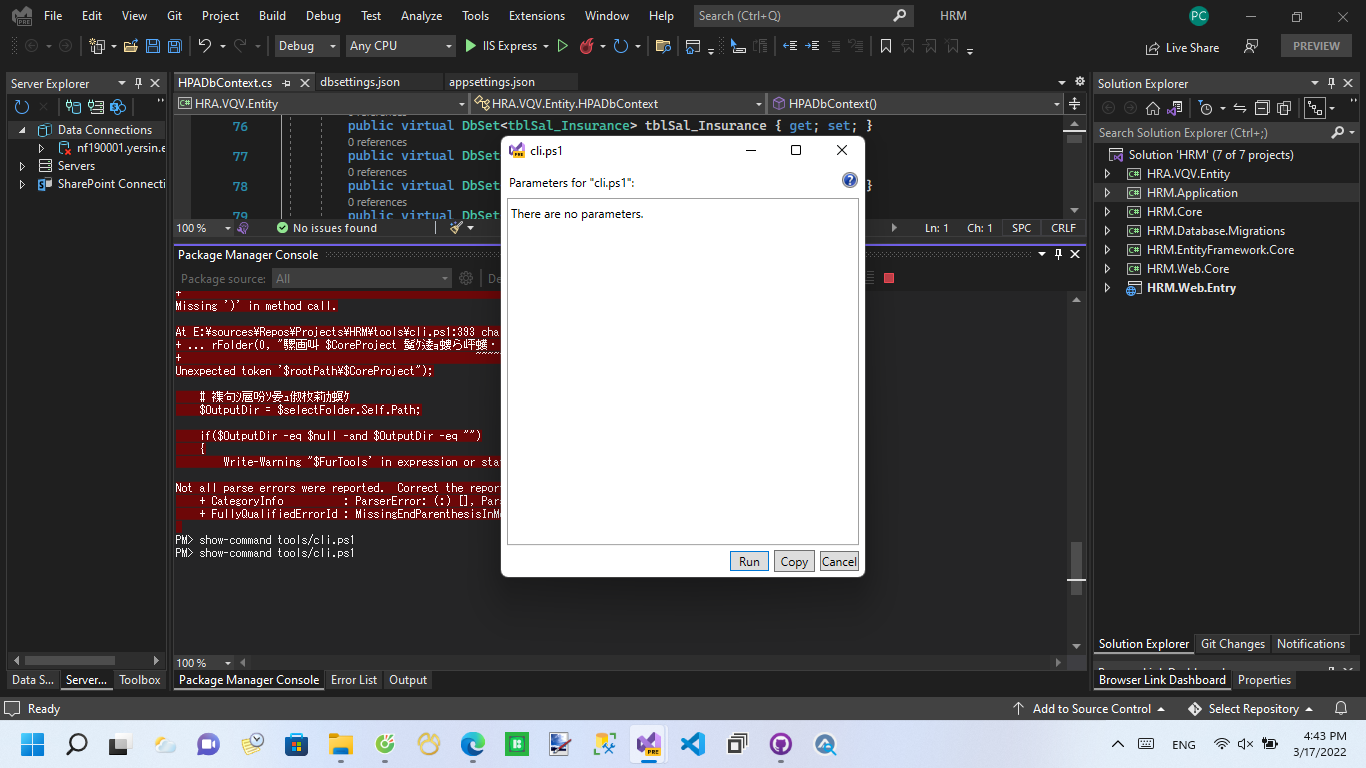Click the decrease indent toolbar icon

790,46
